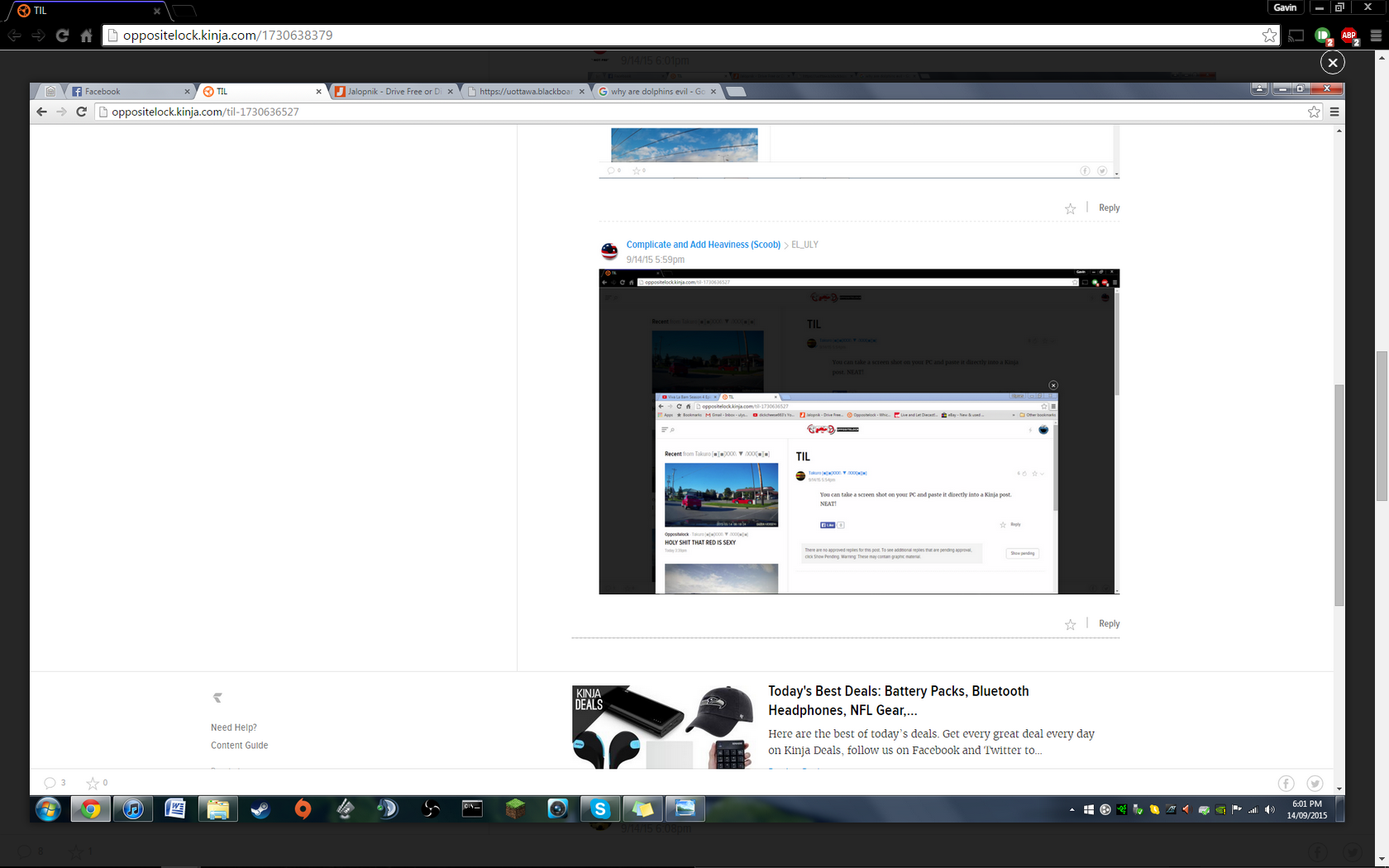Open the nested TIL screenshot in Scoob's comment
The image size is (1389, 868).
pos(859,432)
